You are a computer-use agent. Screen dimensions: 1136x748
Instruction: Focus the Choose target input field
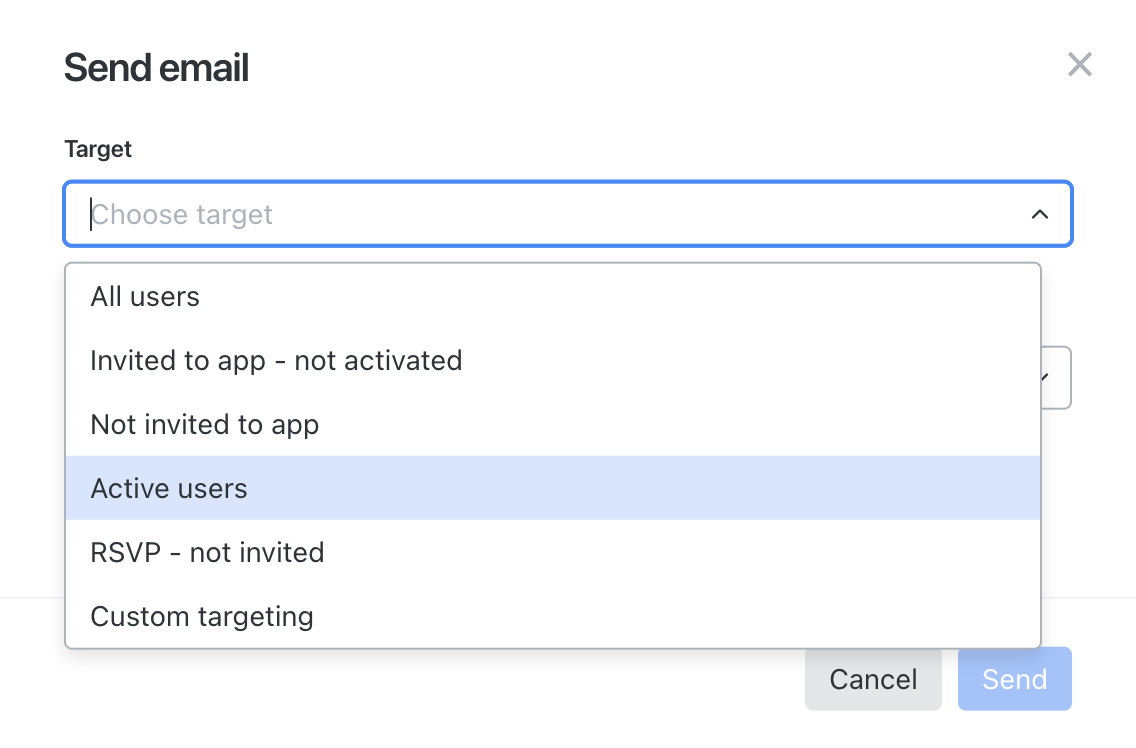(x=568, y=214)
